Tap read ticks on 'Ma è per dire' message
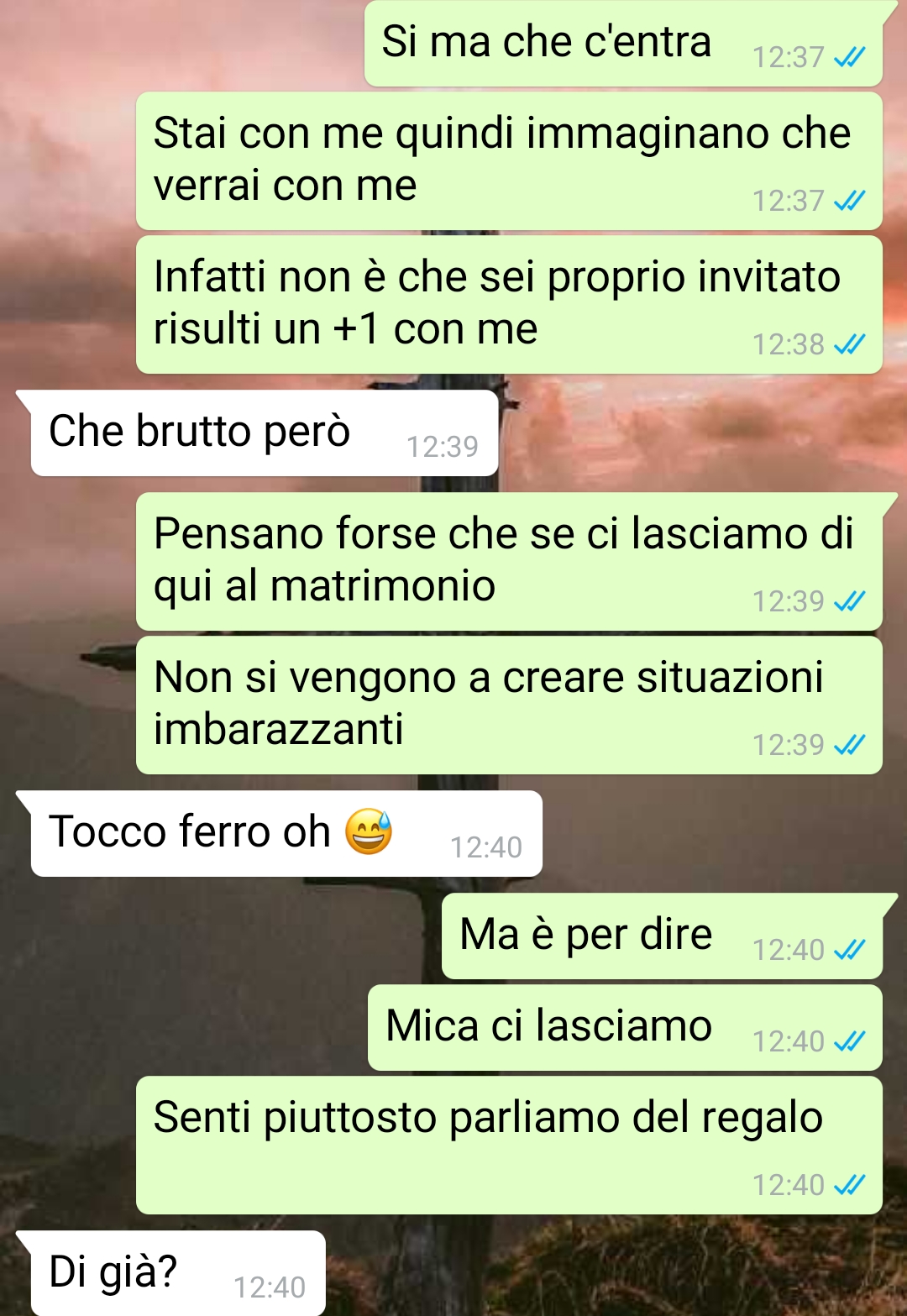 point(850,950)
